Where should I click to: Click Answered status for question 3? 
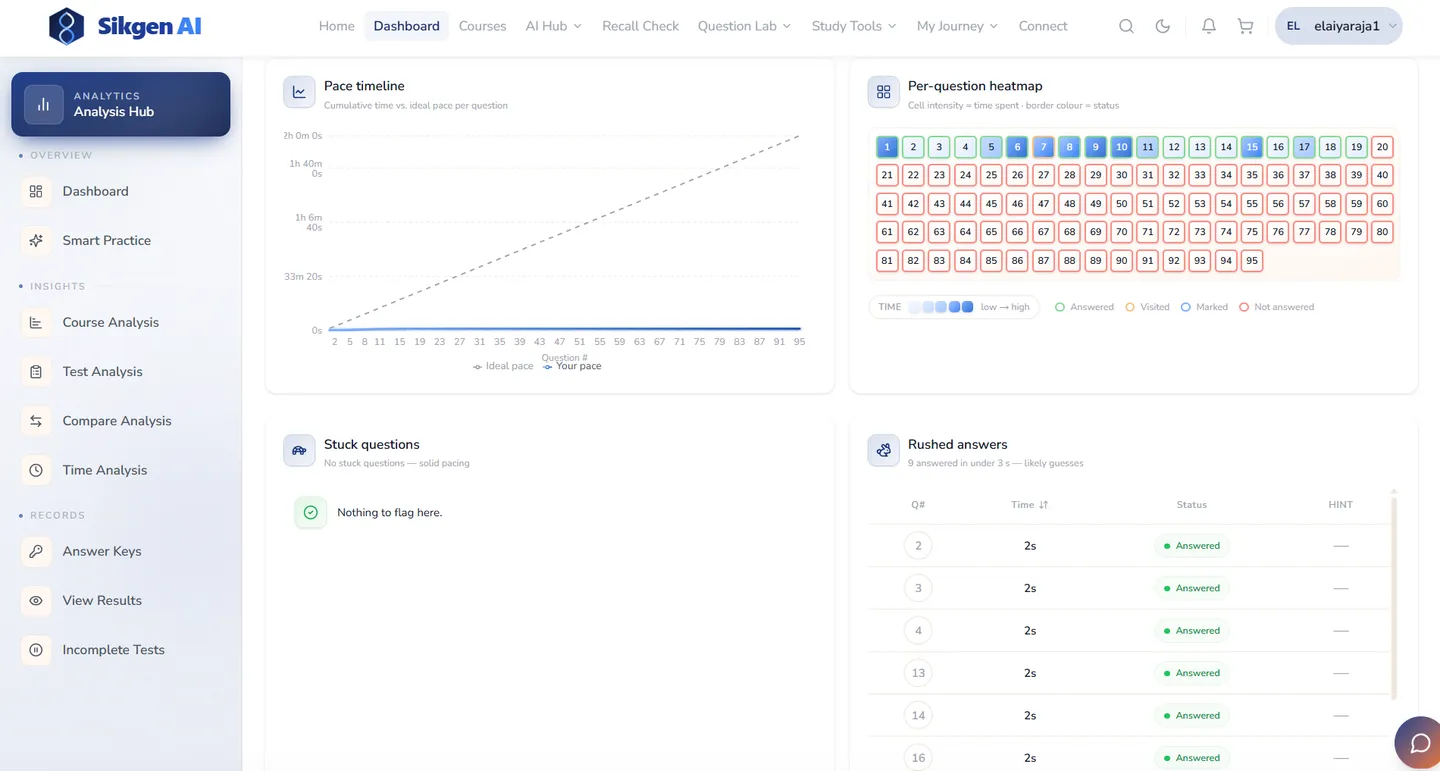point(1191,588)
